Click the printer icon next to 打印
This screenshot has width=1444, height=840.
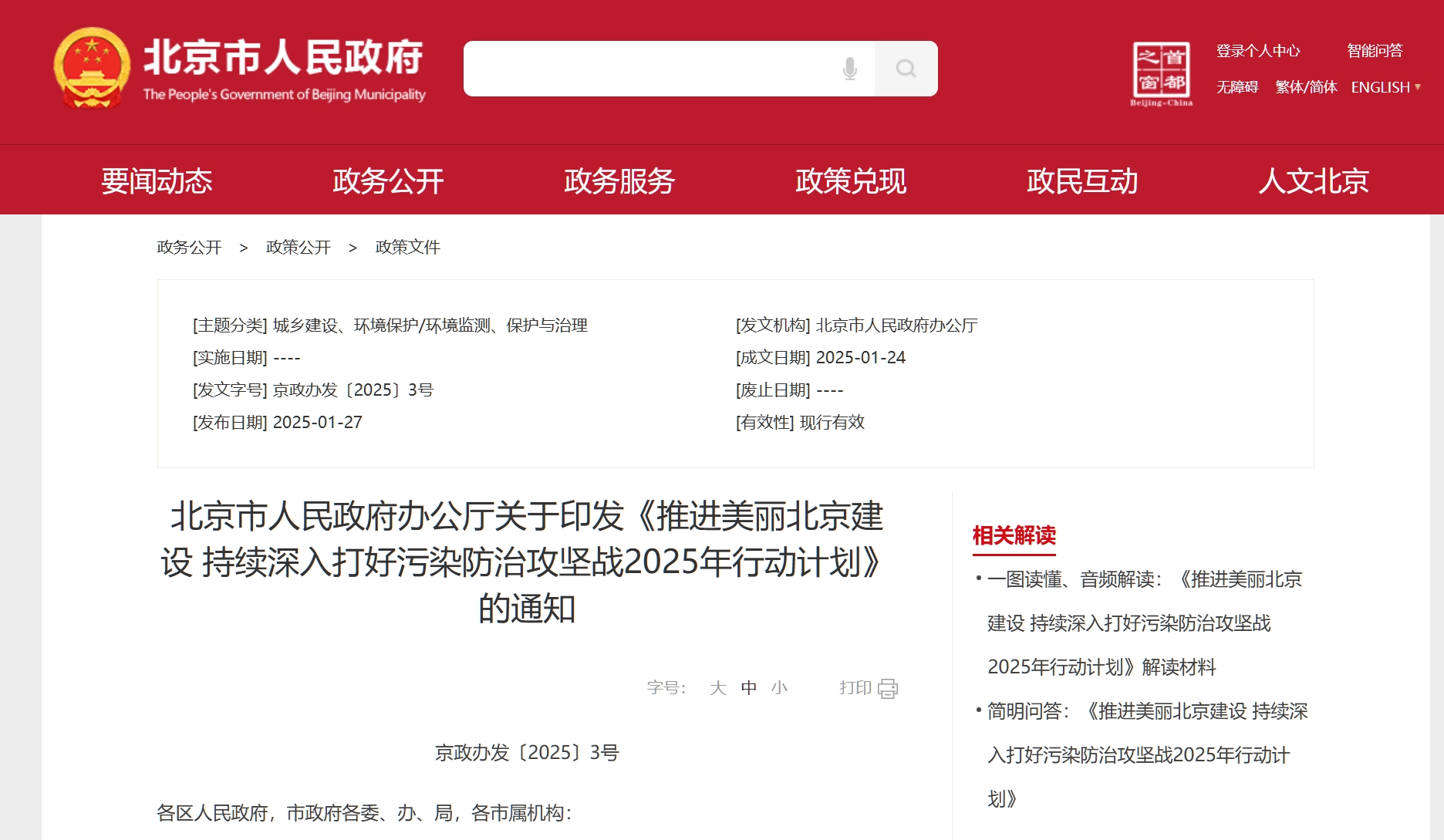[888, 688]
